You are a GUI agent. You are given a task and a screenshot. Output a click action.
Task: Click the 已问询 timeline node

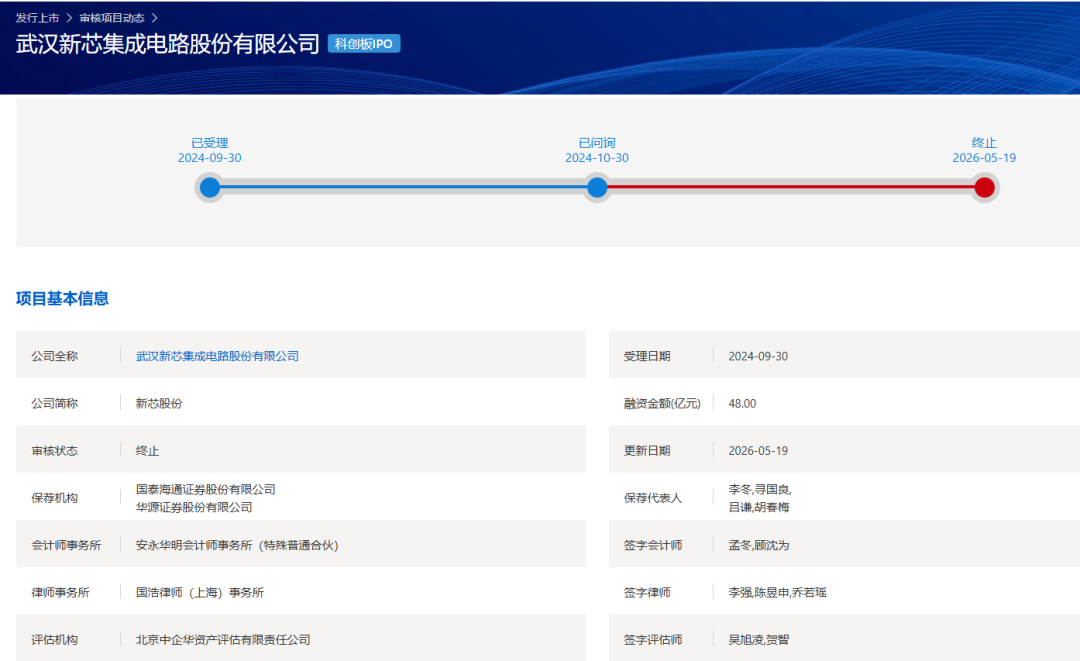tap(597, 187)
